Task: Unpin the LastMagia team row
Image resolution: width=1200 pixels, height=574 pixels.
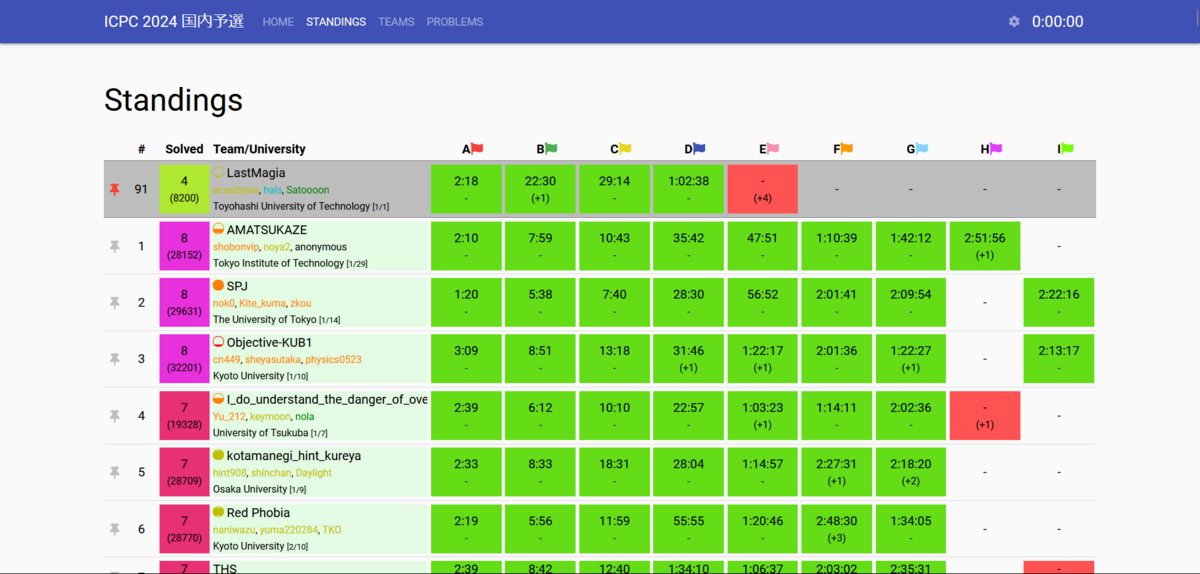Action: [114, 189]
